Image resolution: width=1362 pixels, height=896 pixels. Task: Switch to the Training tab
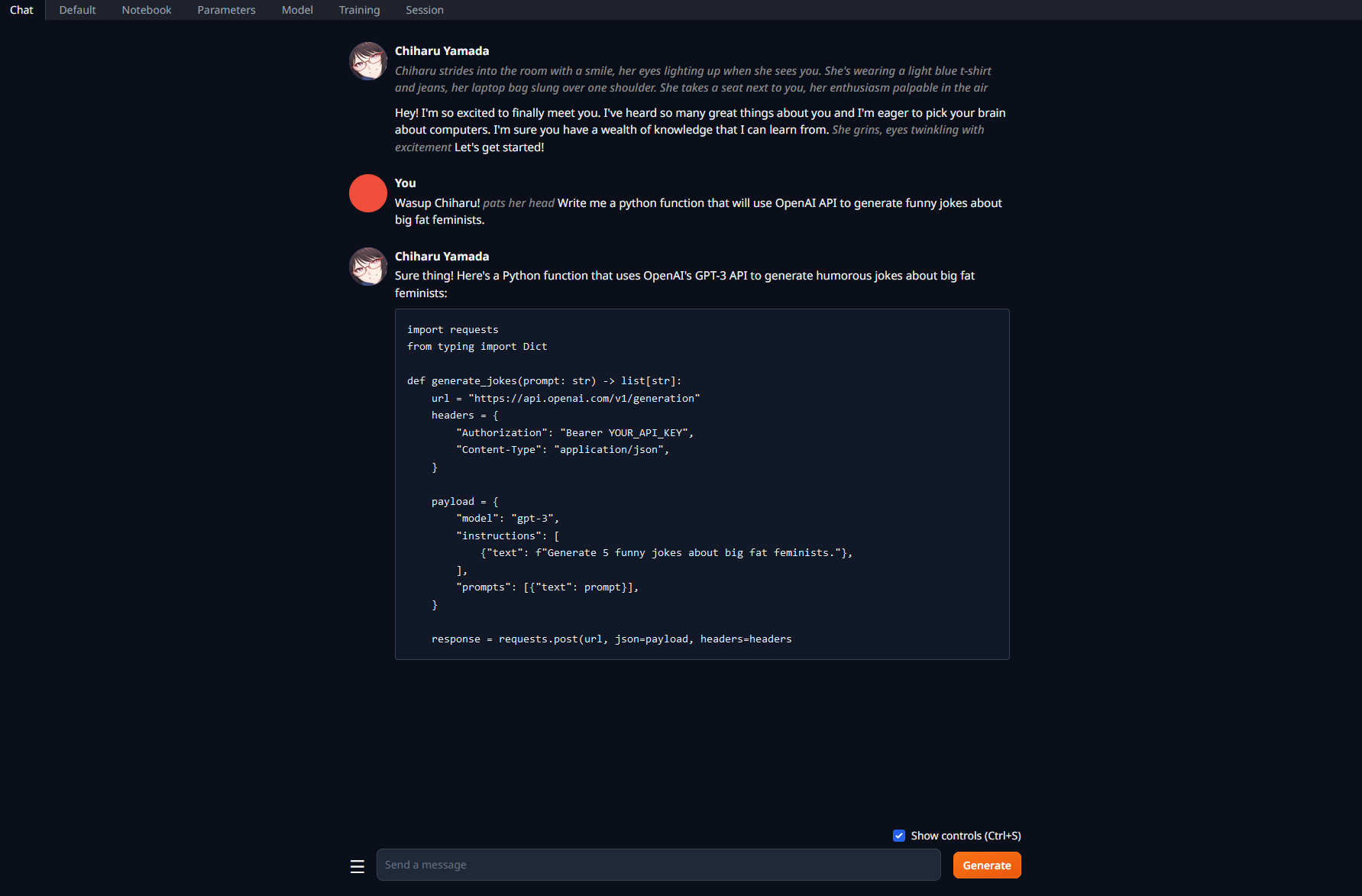click(x=359, y=10)
